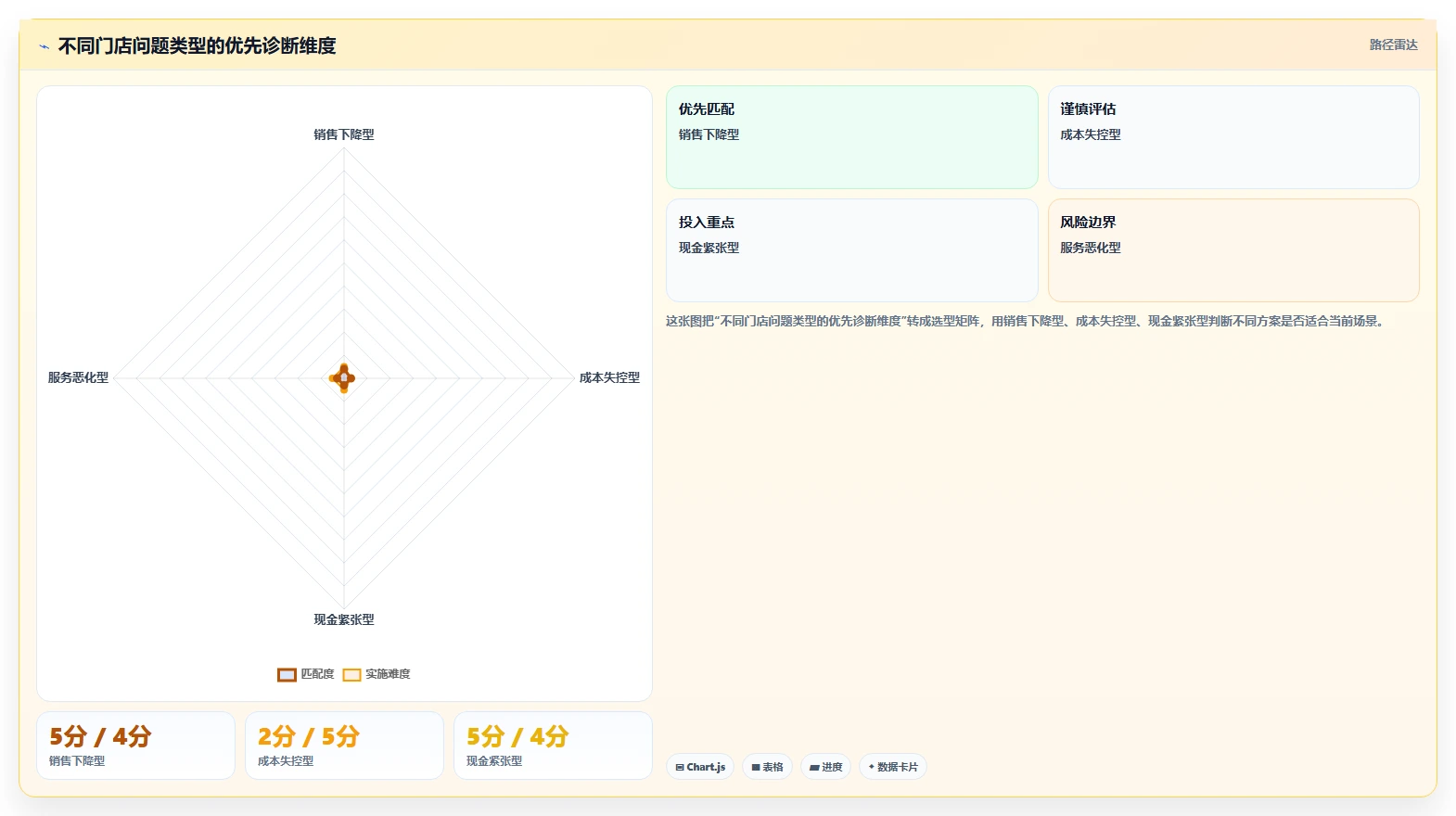Image resolution: width=1456 pixels, height=816 pixels.
Task: Click the 实施难度 legend color box
Action: coord(351,675)
